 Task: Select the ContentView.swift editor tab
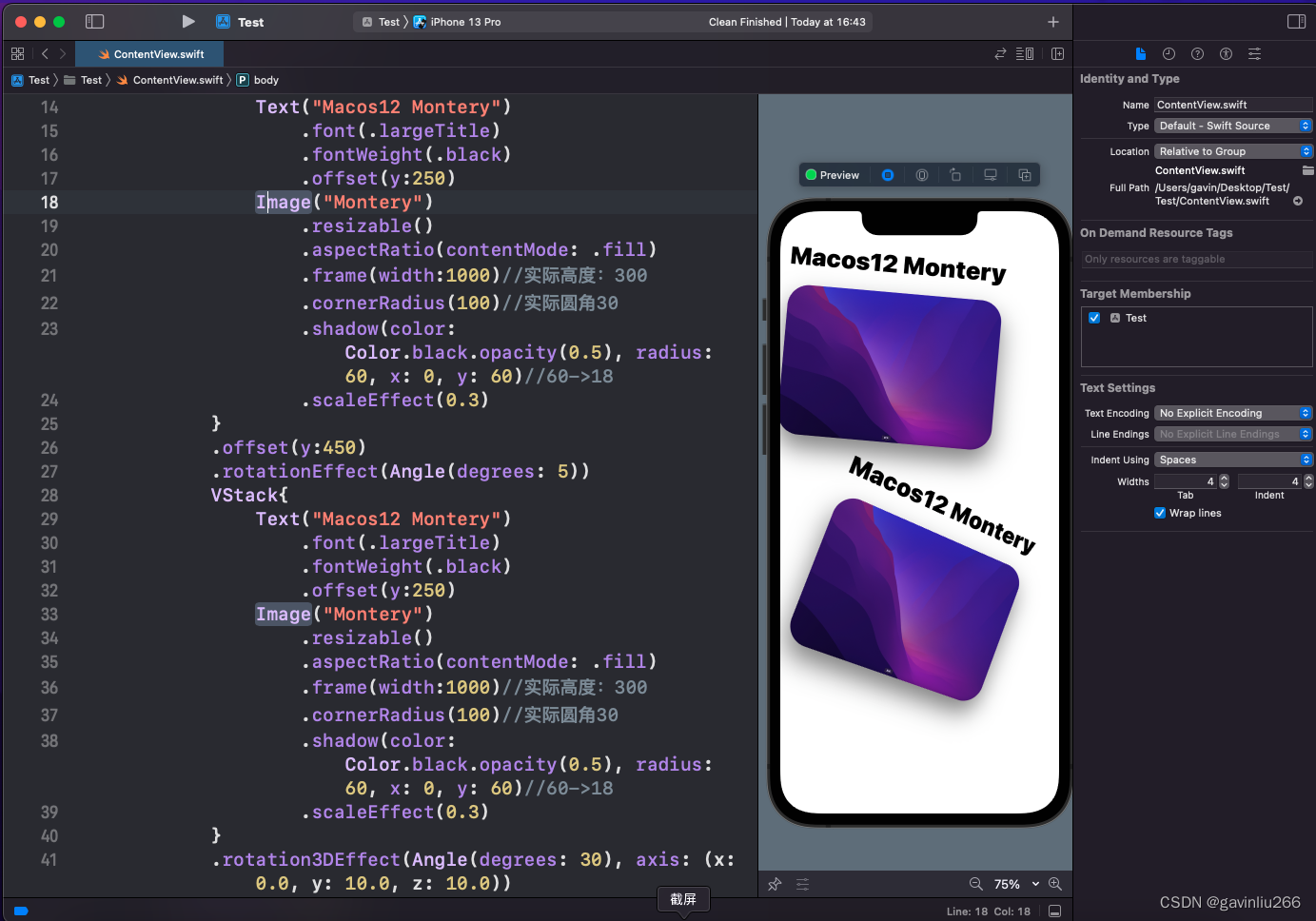(x=150, y=54)
